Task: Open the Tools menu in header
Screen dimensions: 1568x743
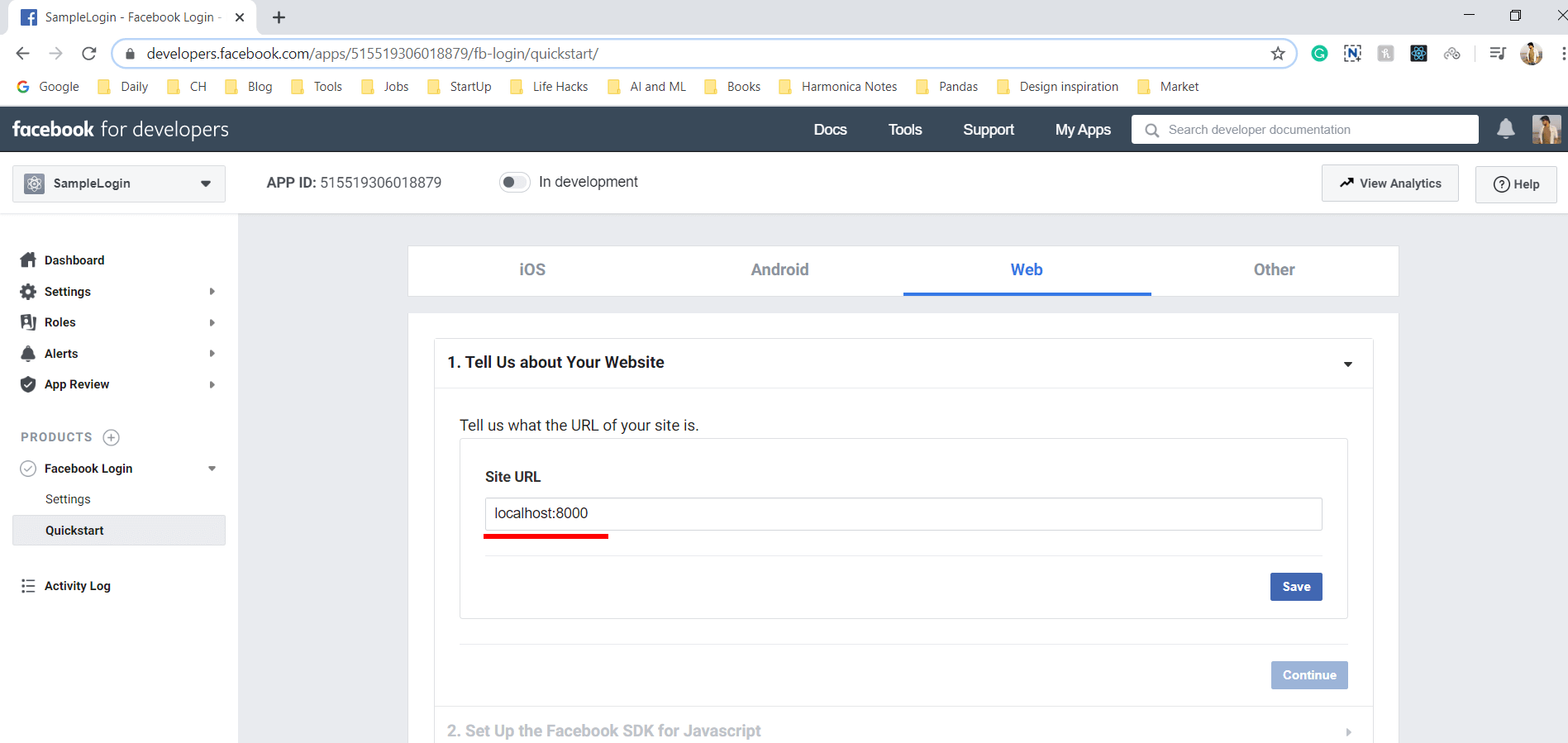Action: click(x=905, y=130)
